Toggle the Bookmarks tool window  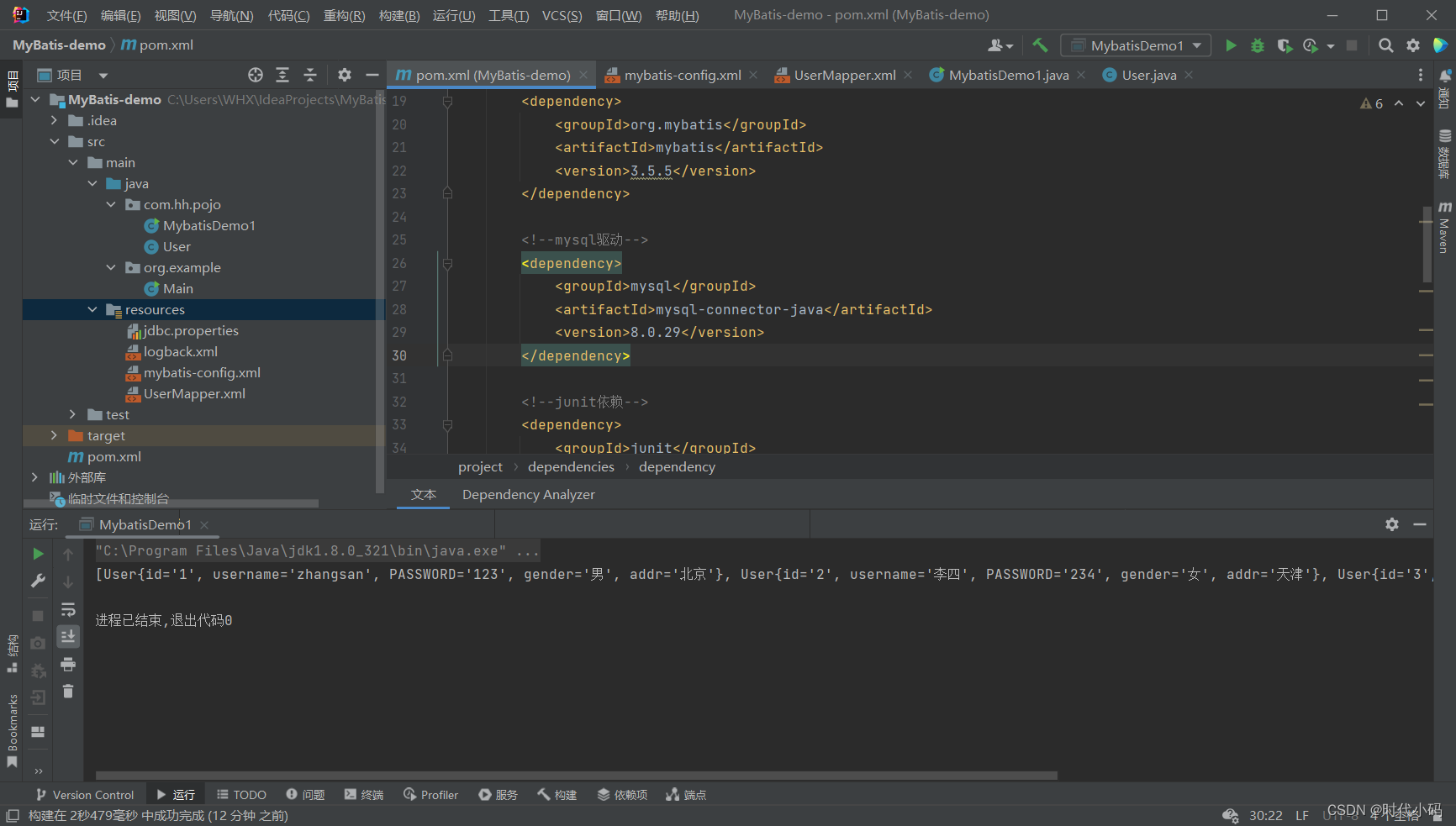click(x=13, y=731)
